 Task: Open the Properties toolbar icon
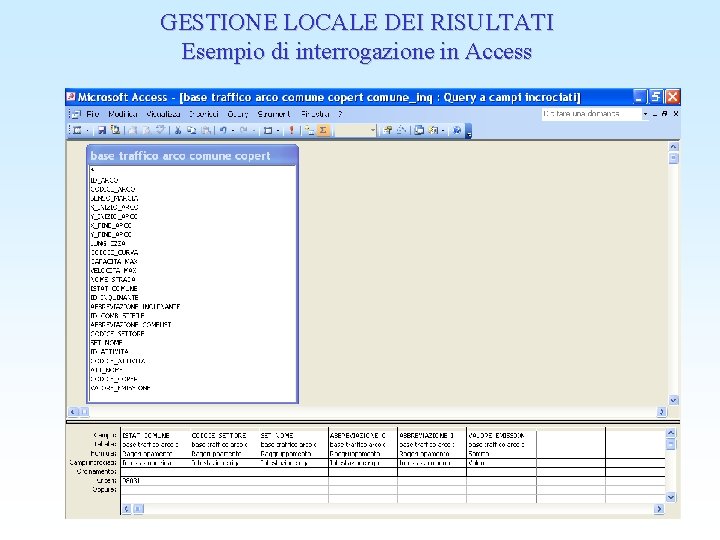tap(387, 130)
